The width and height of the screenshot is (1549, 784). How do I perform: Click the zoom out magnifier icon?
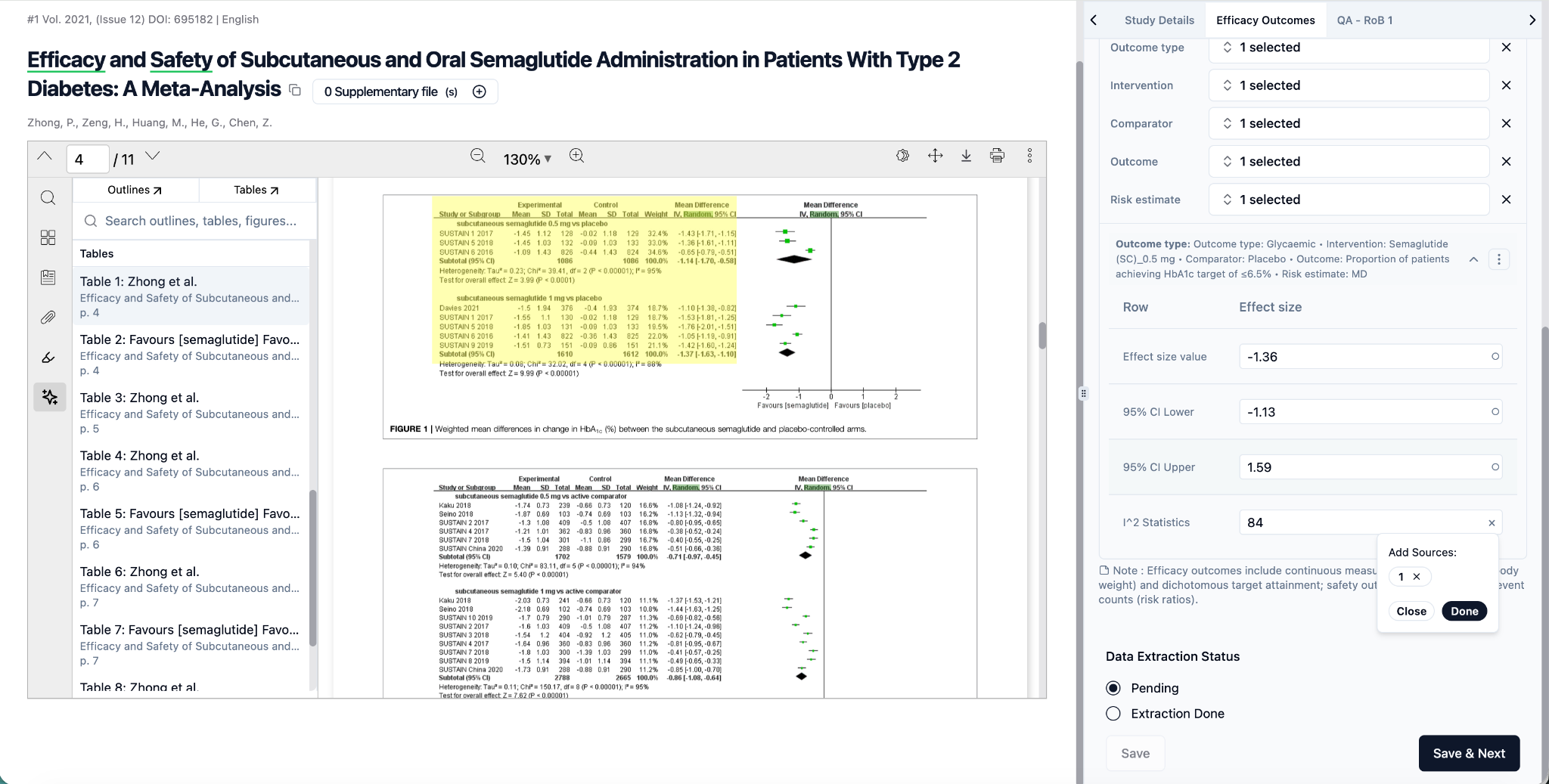click(x=477, y=156)
